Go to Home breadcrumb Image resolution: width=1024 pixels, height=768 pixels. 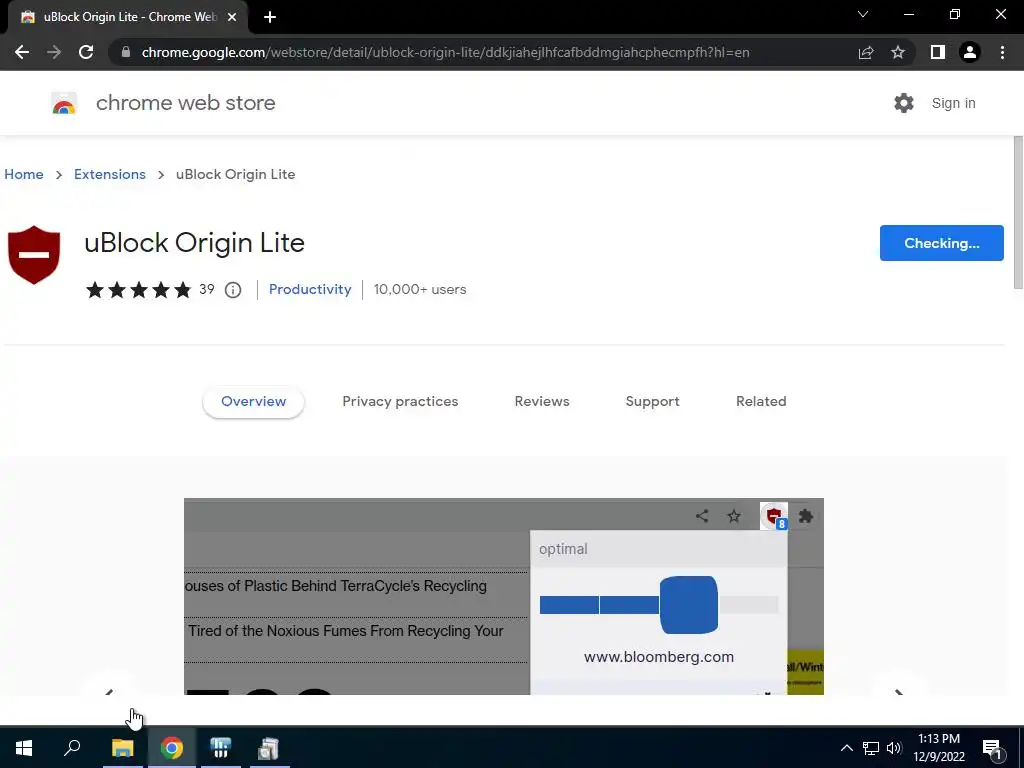pyautogui.click(x=24, y=174)
